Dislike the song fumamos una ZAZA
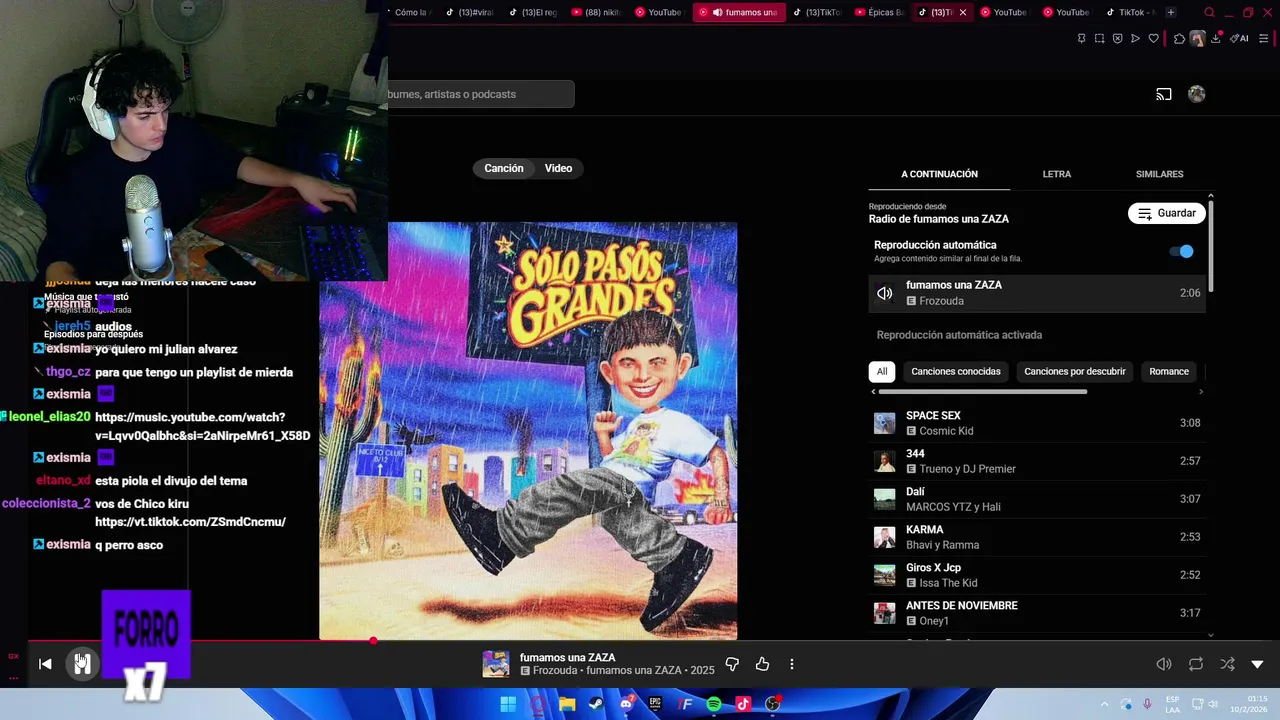Viewport: 1280px width, 720px height. (x=732, y=664)
